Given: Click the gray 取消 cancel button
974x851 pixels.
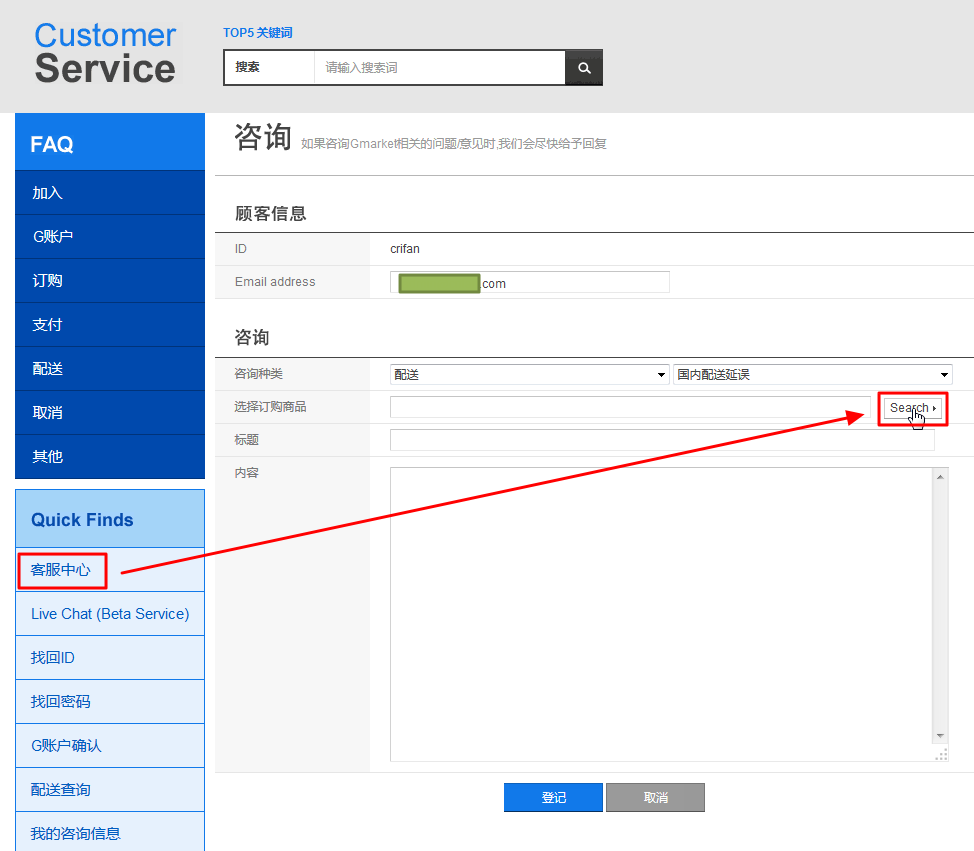Looking at the screenshot, I should (655, 797).
